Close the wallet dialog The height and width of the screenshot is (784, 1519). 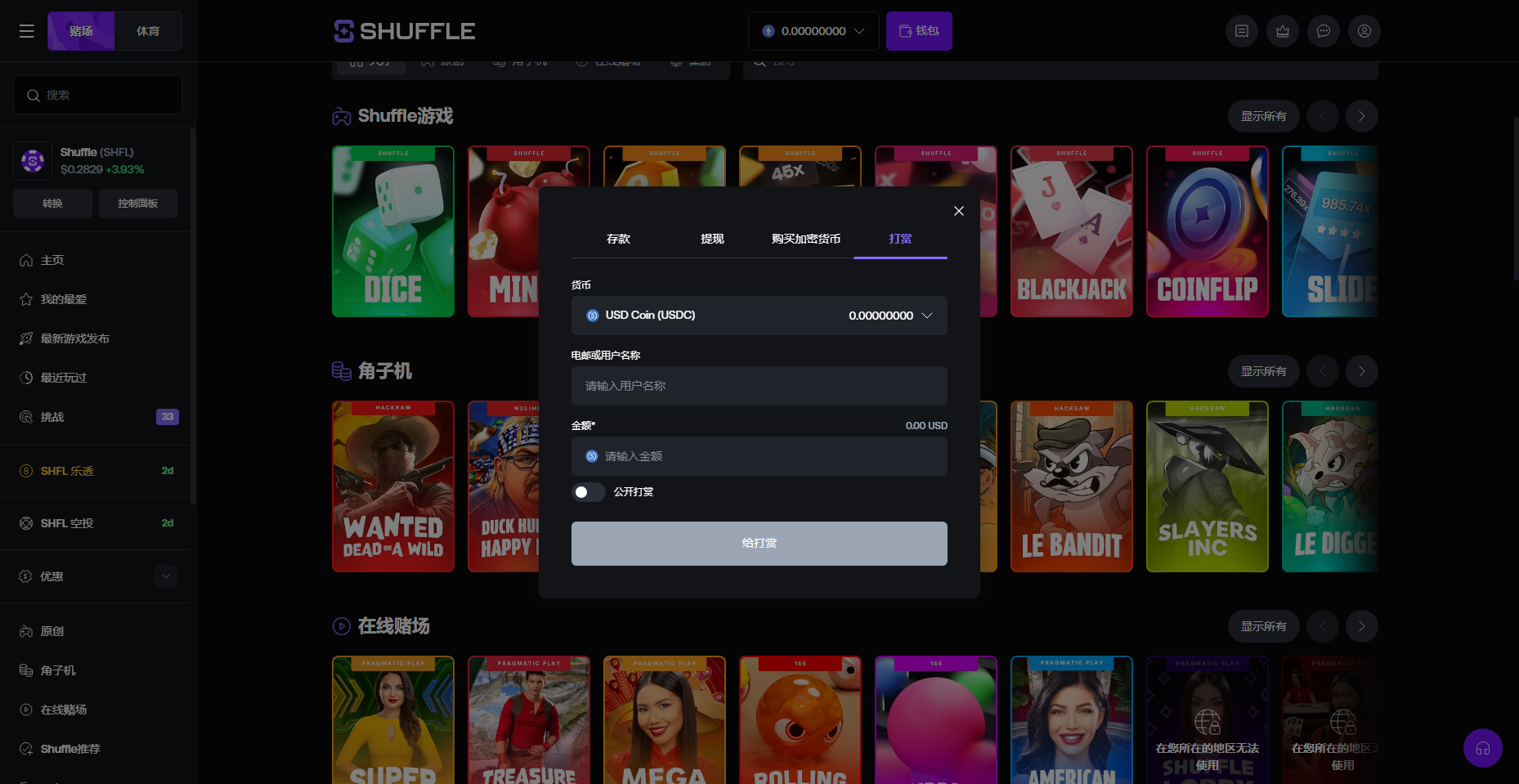point(959,211)
